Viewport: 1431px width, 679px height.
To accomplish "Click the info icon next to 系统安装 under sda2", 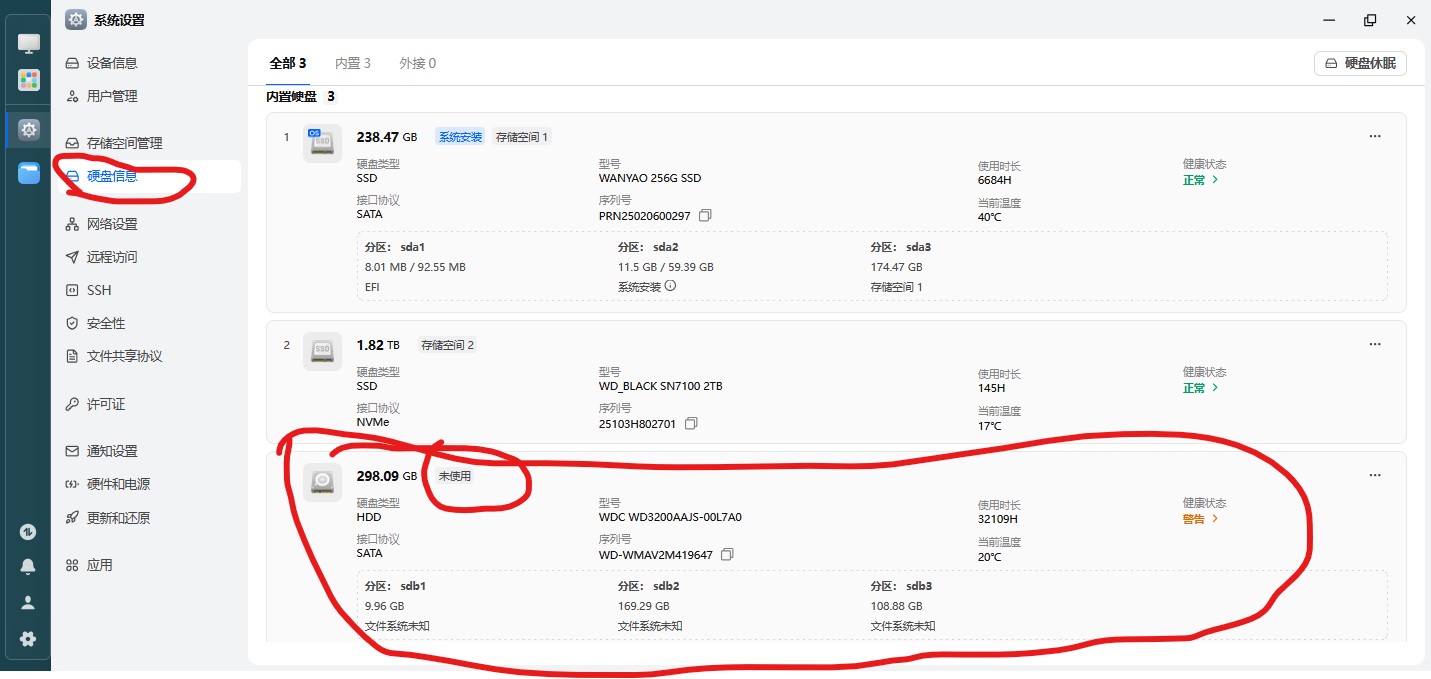I will pyautogui.click(x=670, y=286).
